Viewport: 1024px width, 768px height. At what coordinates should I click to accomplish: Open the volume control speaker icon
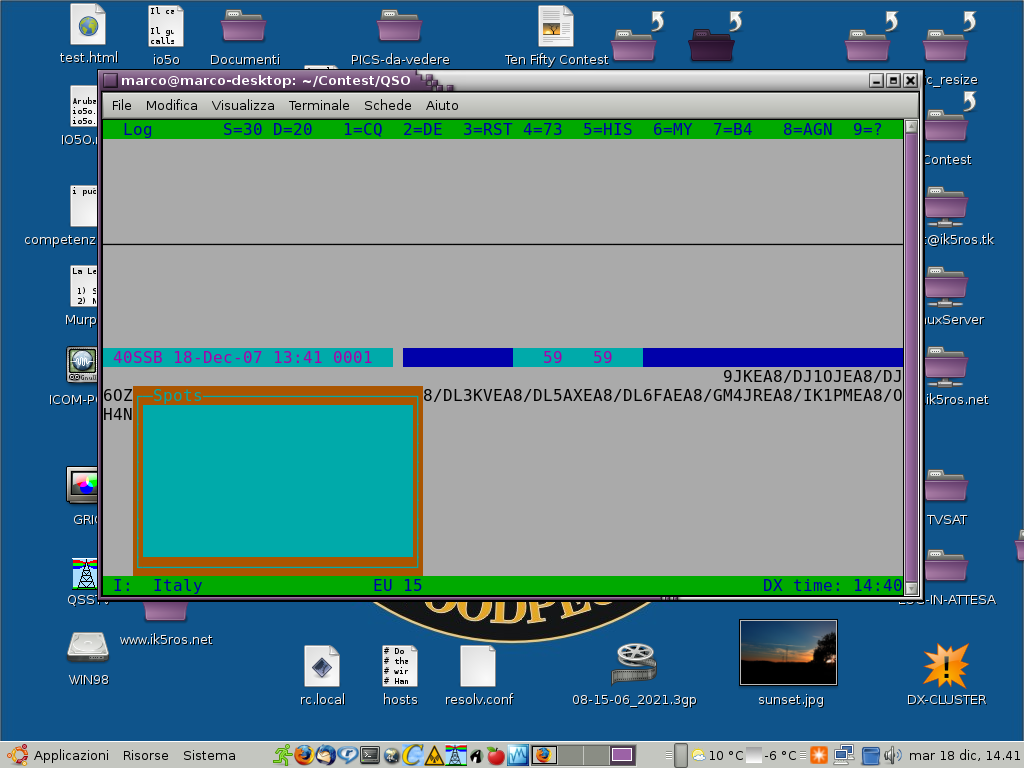[x=893, y=756]
